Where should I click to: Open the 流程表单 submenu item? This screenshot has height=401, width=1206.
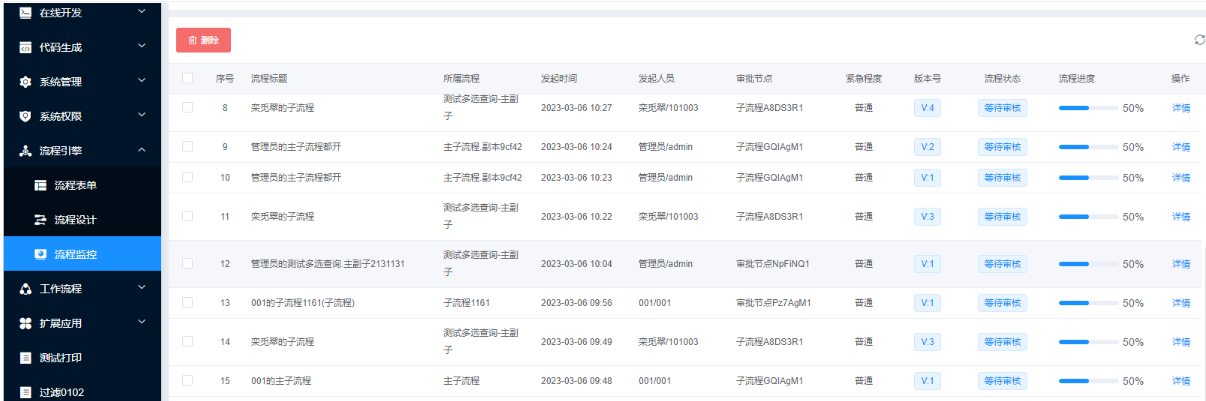(x=80, y=185)
